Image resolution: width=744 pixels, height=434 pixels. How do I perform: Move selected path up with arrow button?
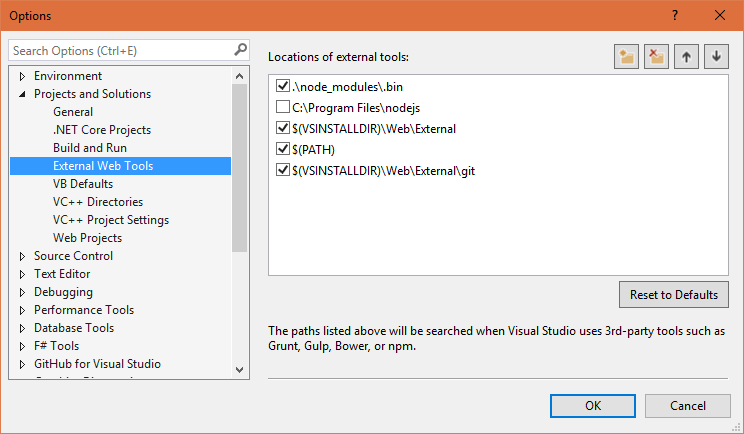pos(686,57)
